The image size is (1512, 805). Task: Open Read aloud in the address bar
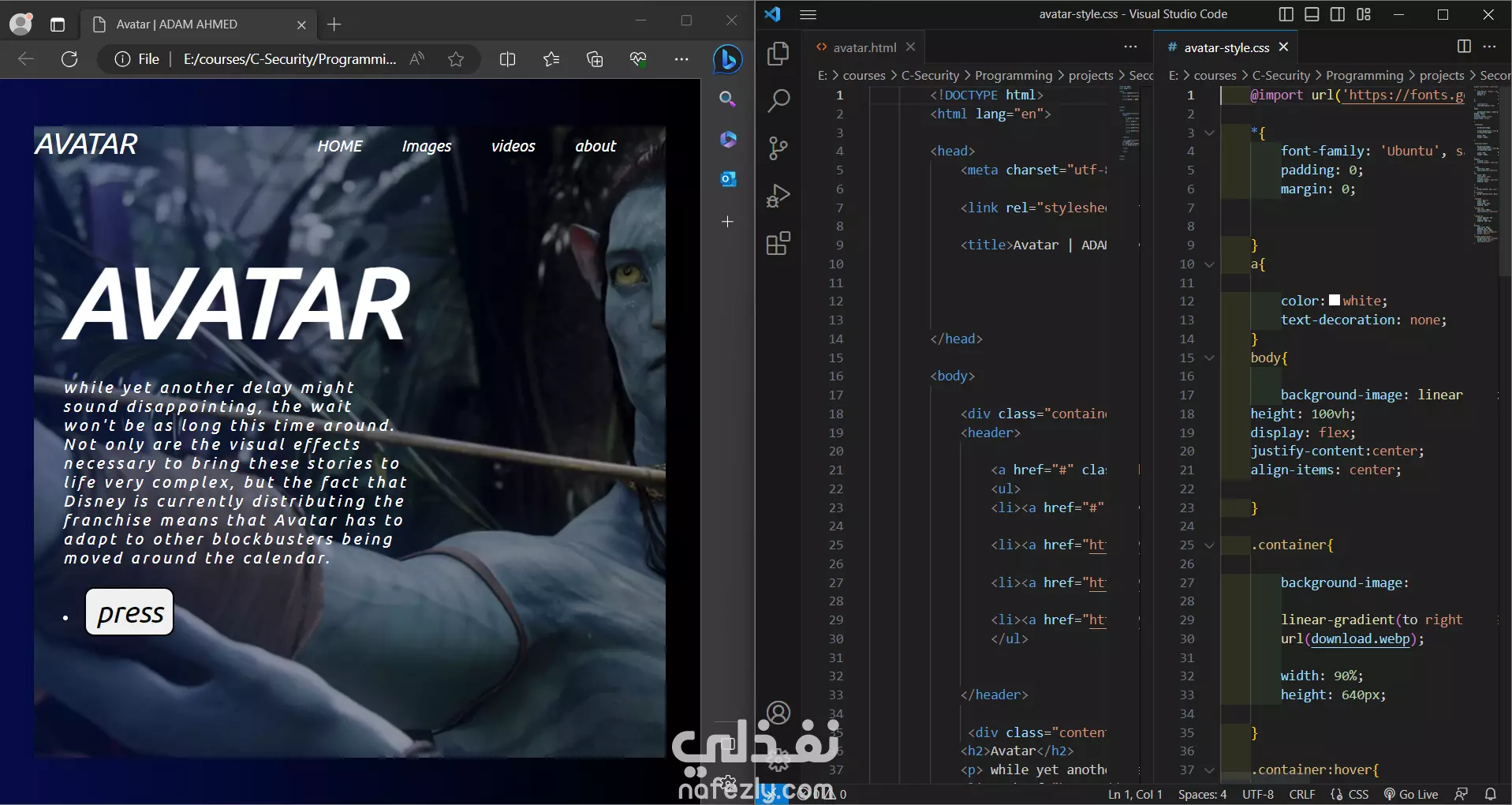click(x=417, y=59)
